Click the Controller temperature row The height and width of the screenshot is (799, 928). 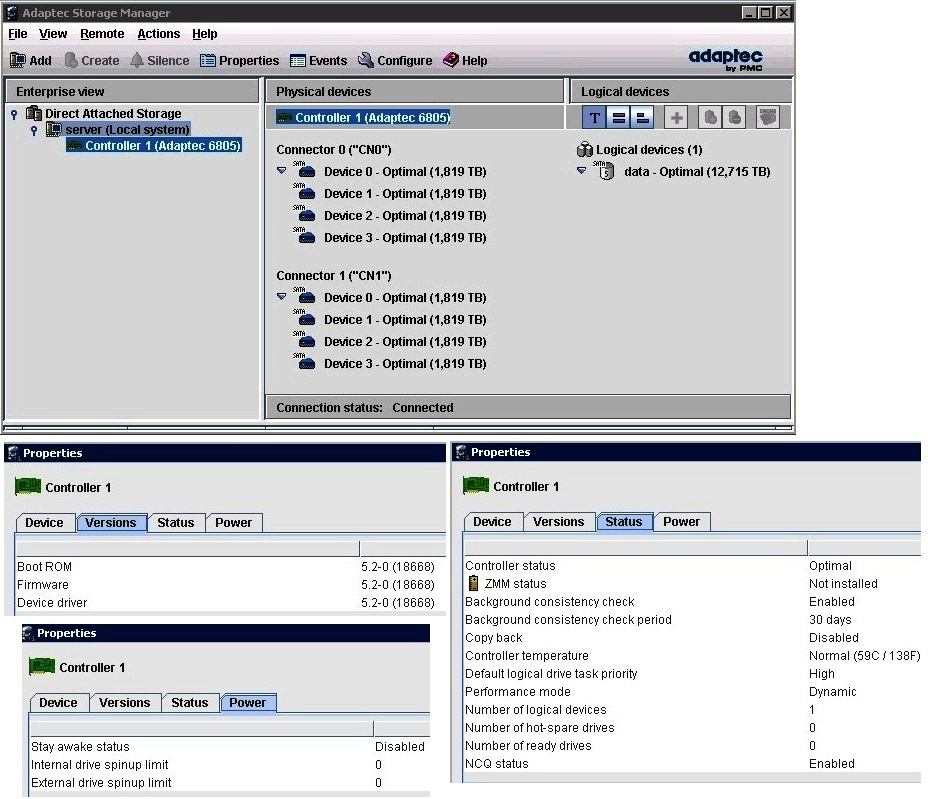point(691,656)
